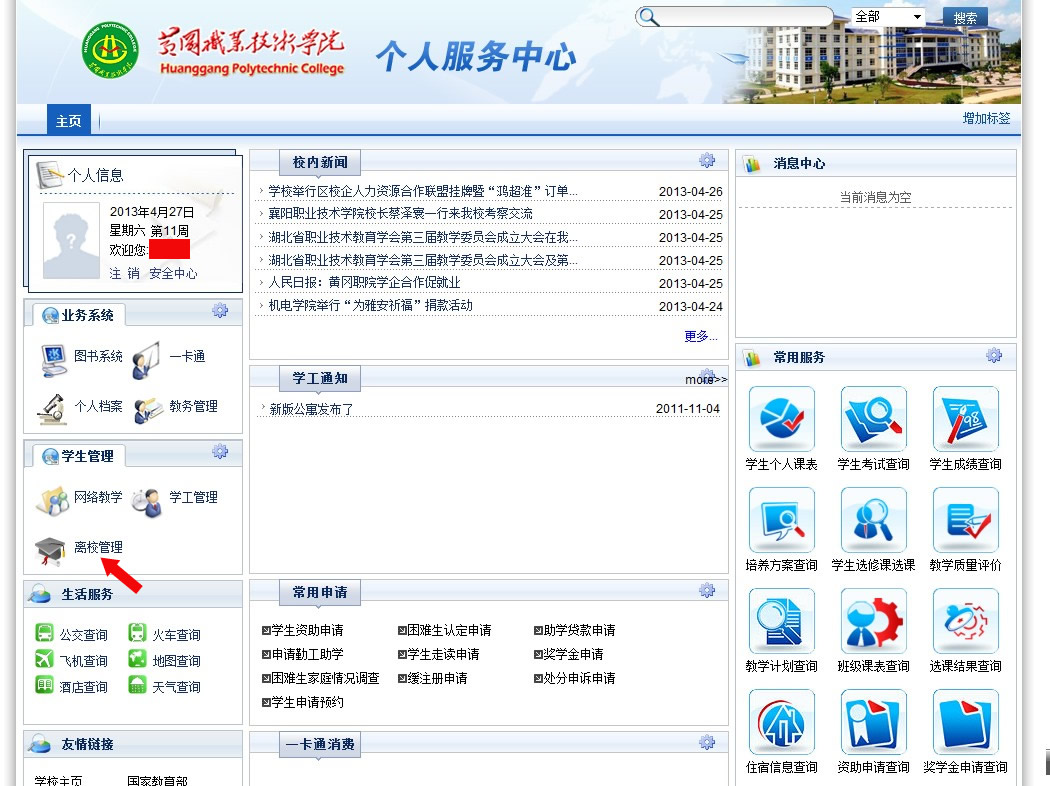The image size is (1050, 786).
Task: Click inside the top search field
Action: 745,17
